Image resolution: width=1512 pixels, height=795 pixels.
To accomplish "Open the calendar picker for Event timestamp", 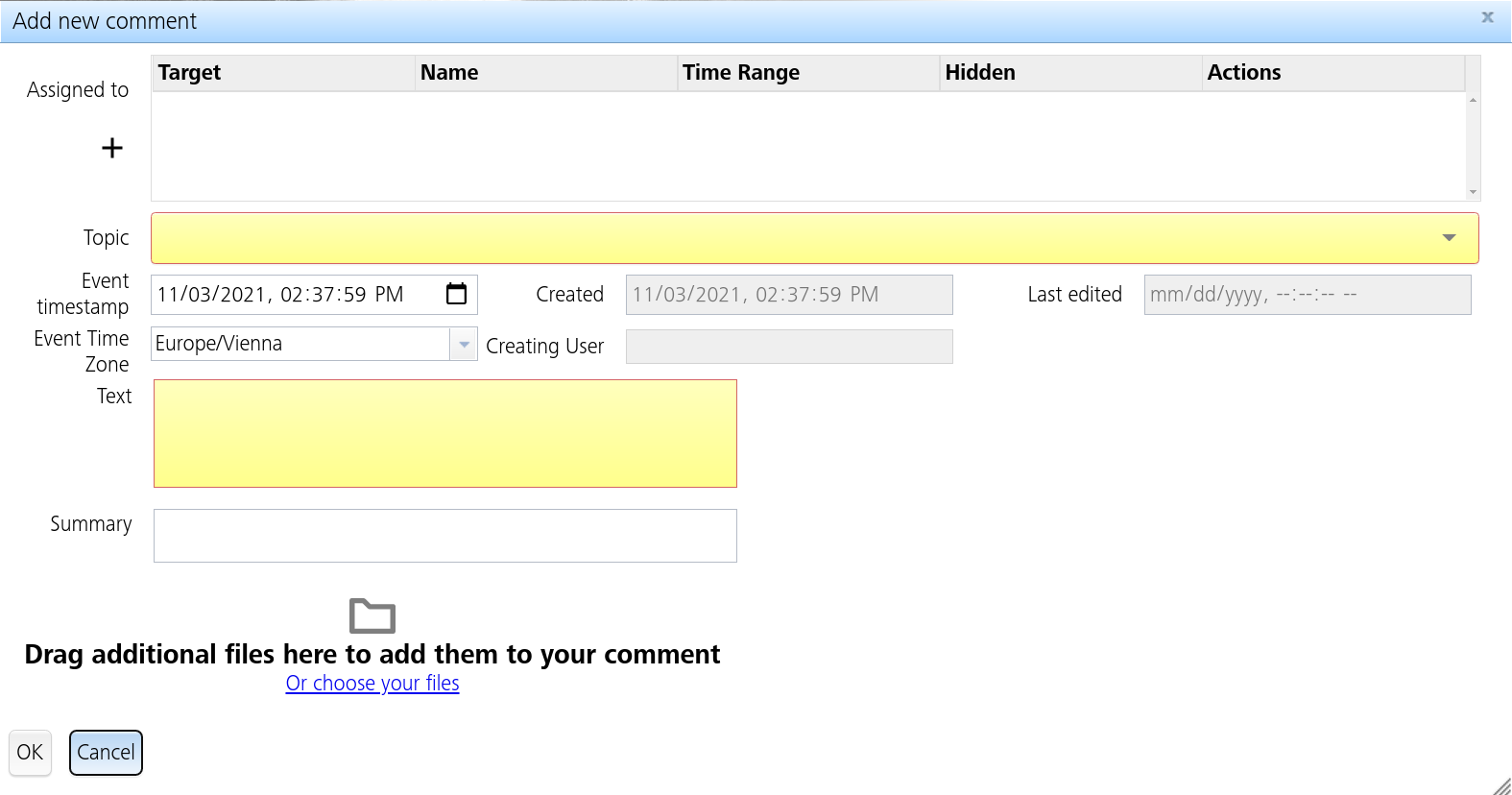I will 457,294.
